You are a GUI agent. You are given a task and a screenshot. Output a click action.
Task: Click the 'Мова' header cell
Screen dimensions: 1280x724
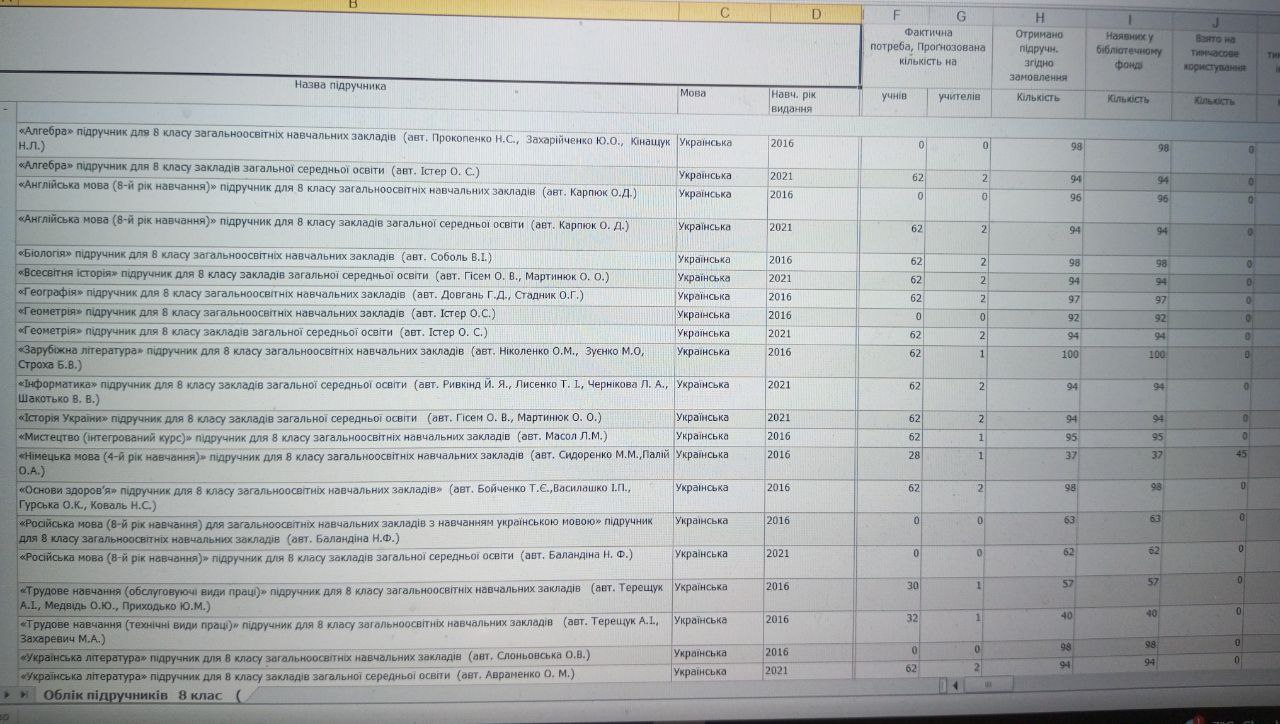[722, 93]
